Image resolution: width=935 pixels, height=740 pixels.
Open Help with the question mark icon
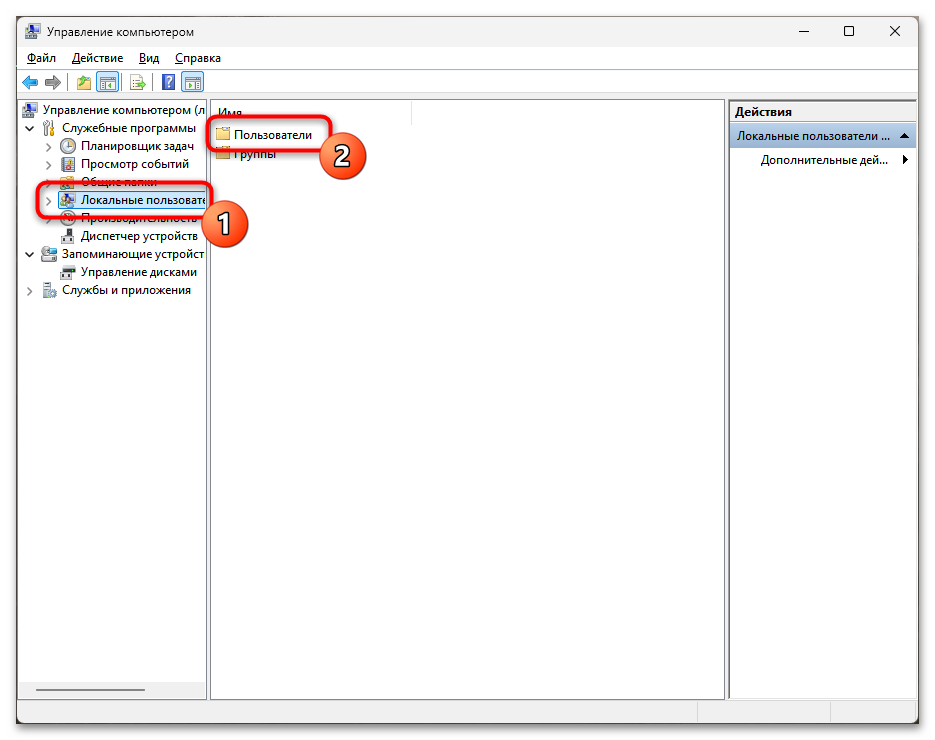tap(169, 82)
